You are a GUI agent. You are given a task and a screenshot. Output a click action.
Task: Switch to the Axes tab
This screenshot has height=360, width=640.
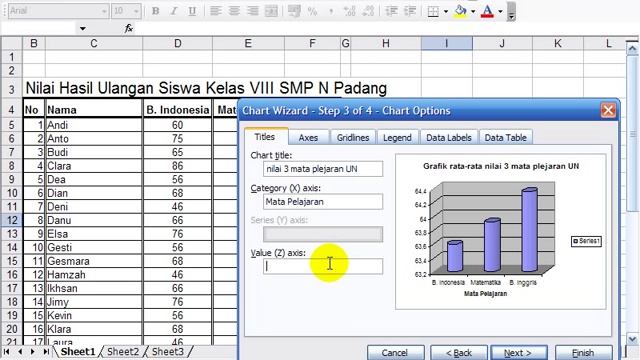pos(308,138)
